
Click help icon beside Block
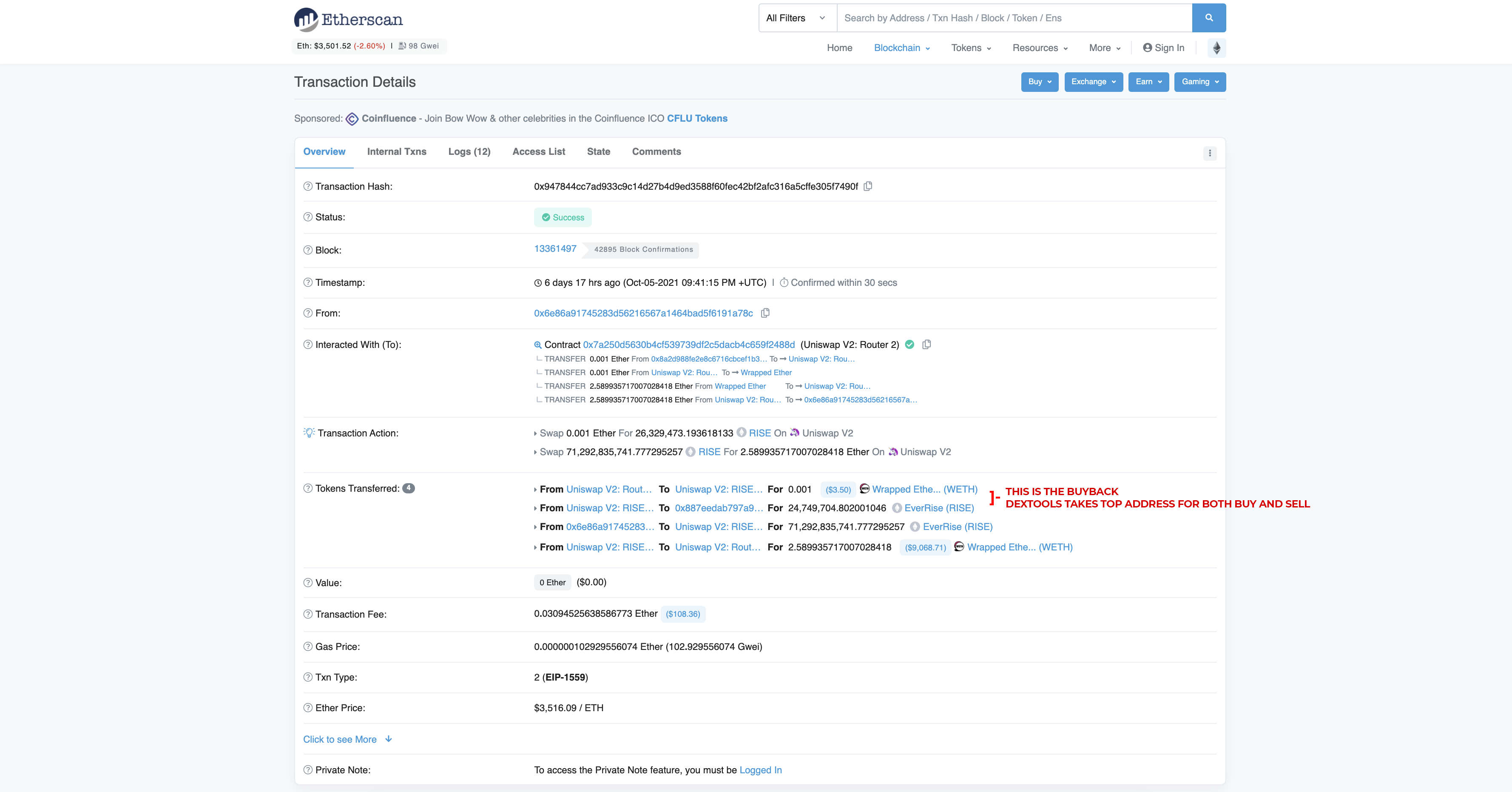coord(307,250)
